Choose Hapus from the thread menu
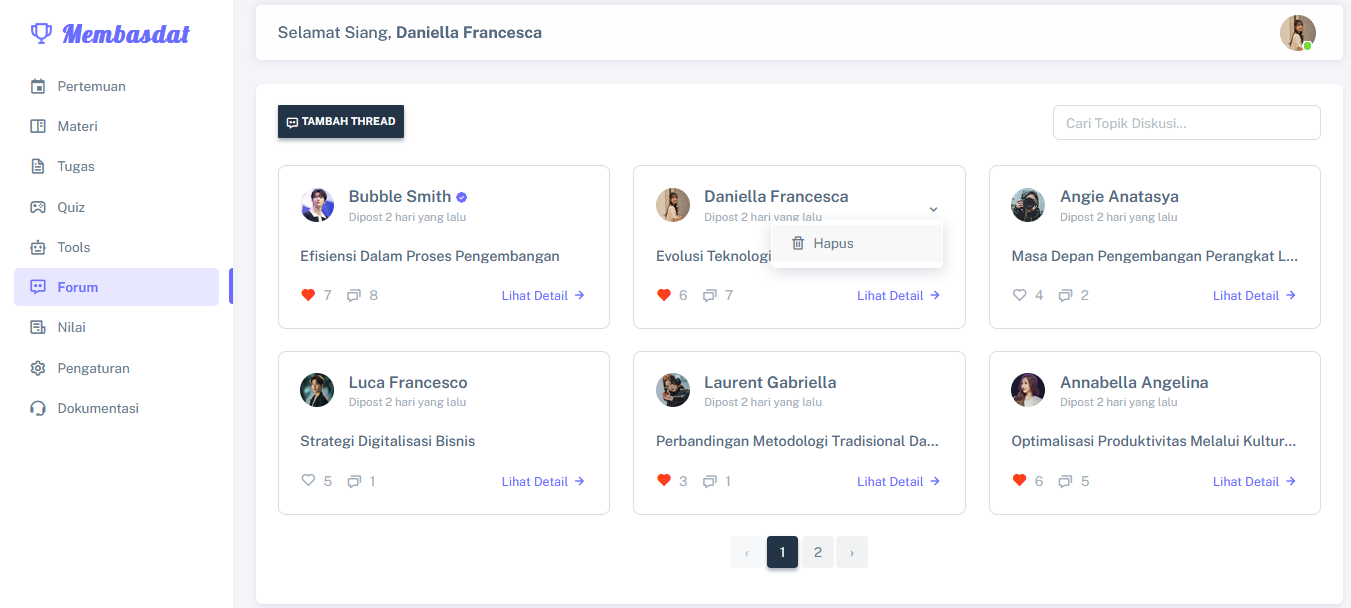The image size is (1351, 608). point(857,243)
